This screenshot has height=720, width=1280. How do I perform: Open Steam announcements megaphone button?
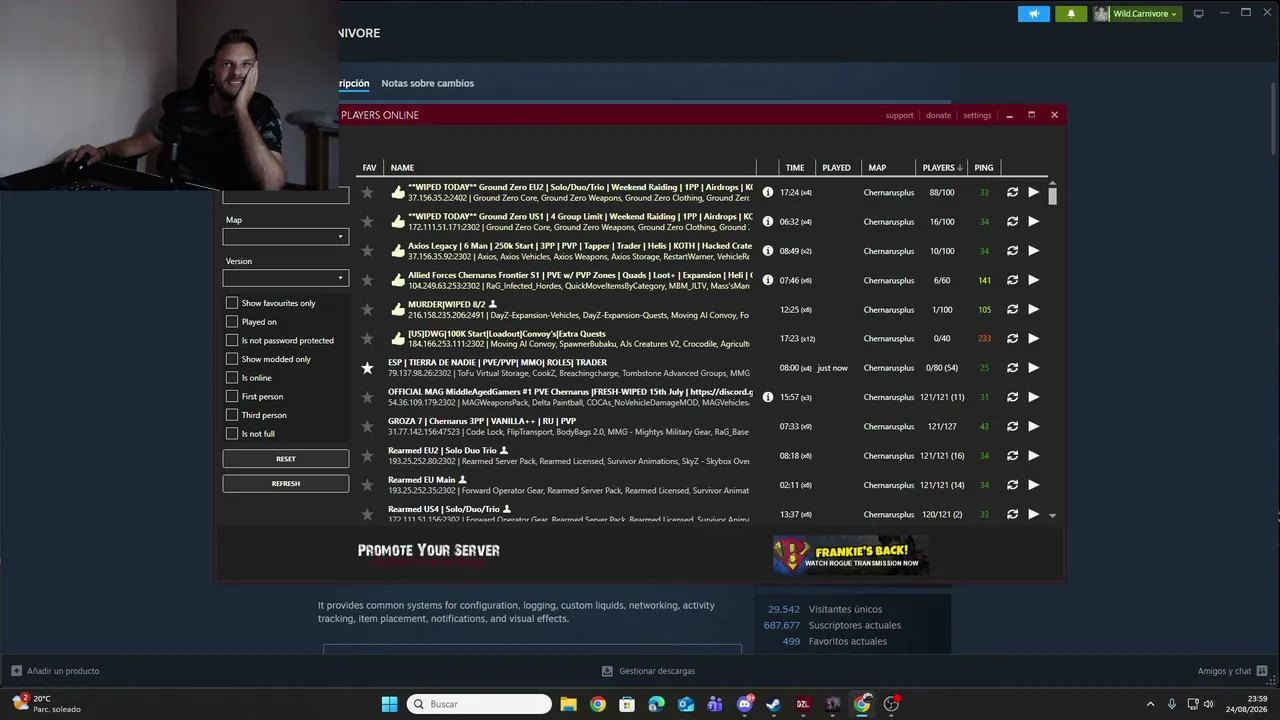[x=1034, y=14]
